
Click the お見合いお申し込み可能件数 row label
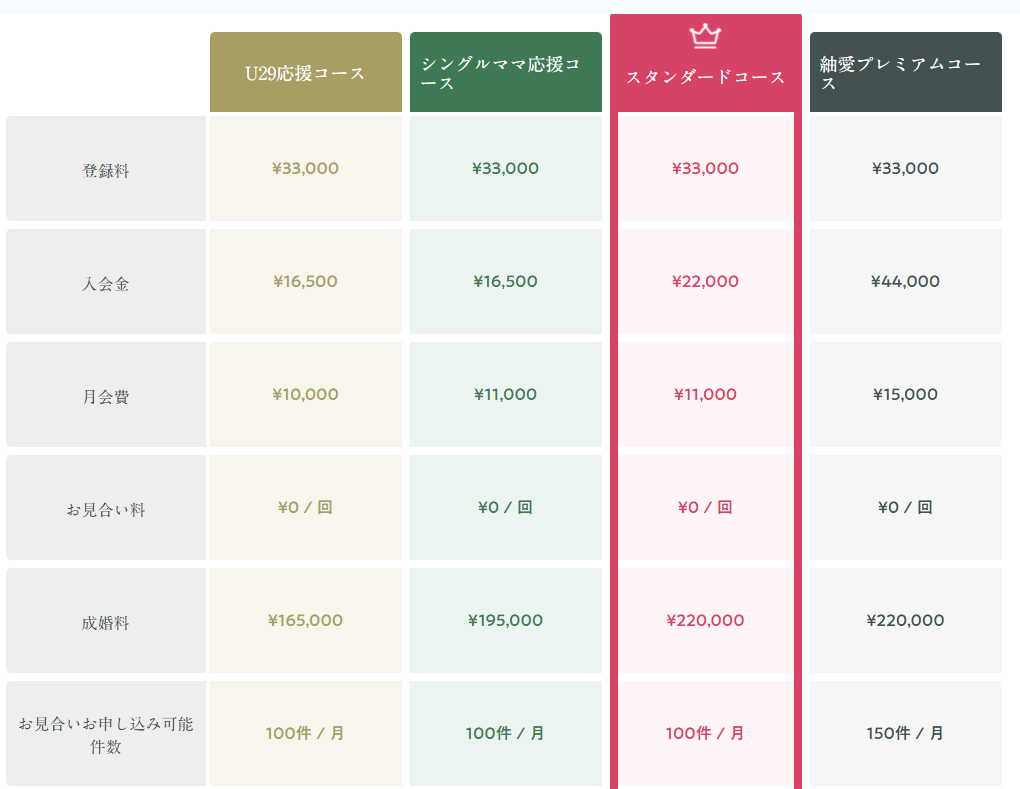click(106, 734)
